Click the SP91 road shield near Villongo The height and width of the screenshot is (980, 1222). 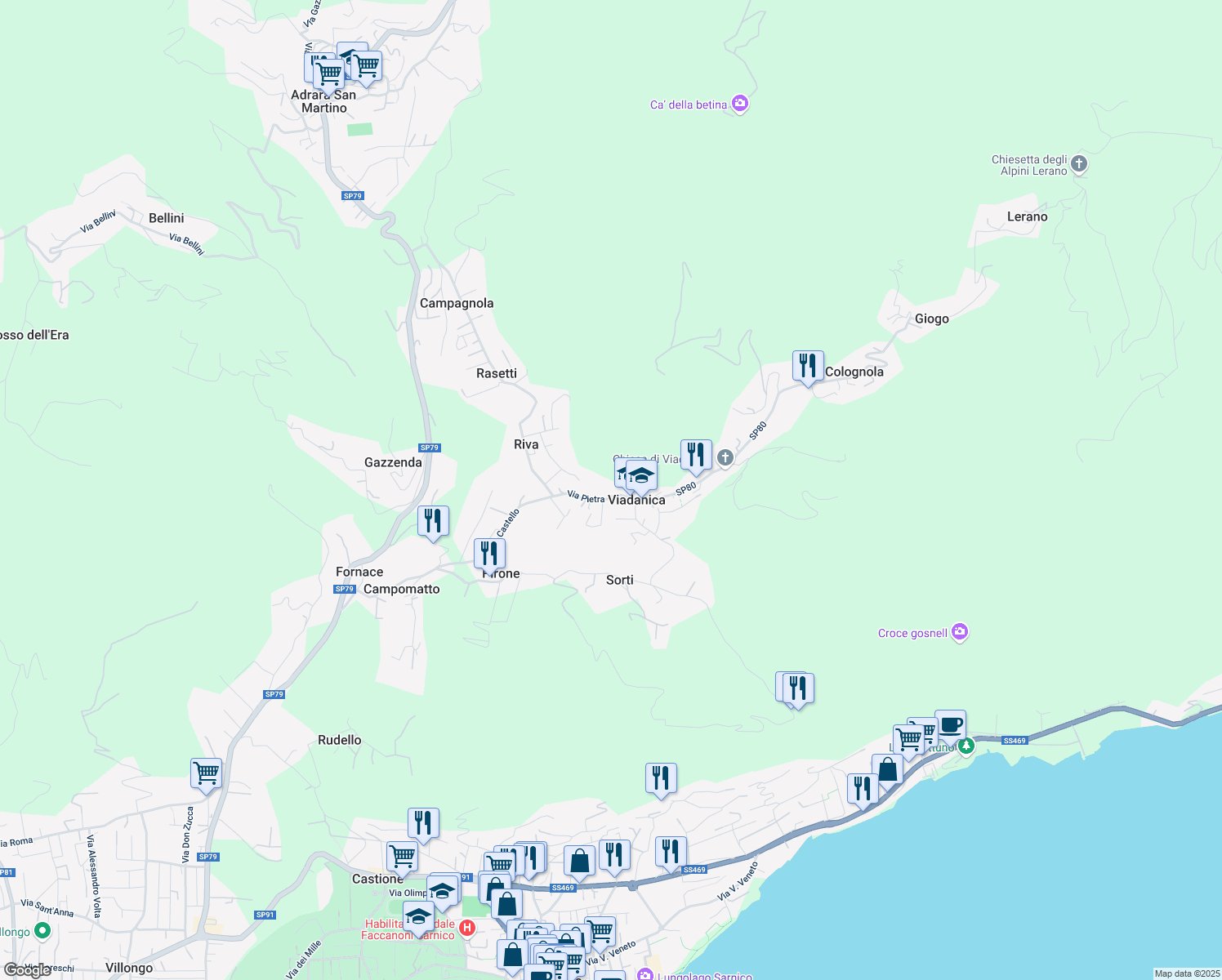(265, 915)
